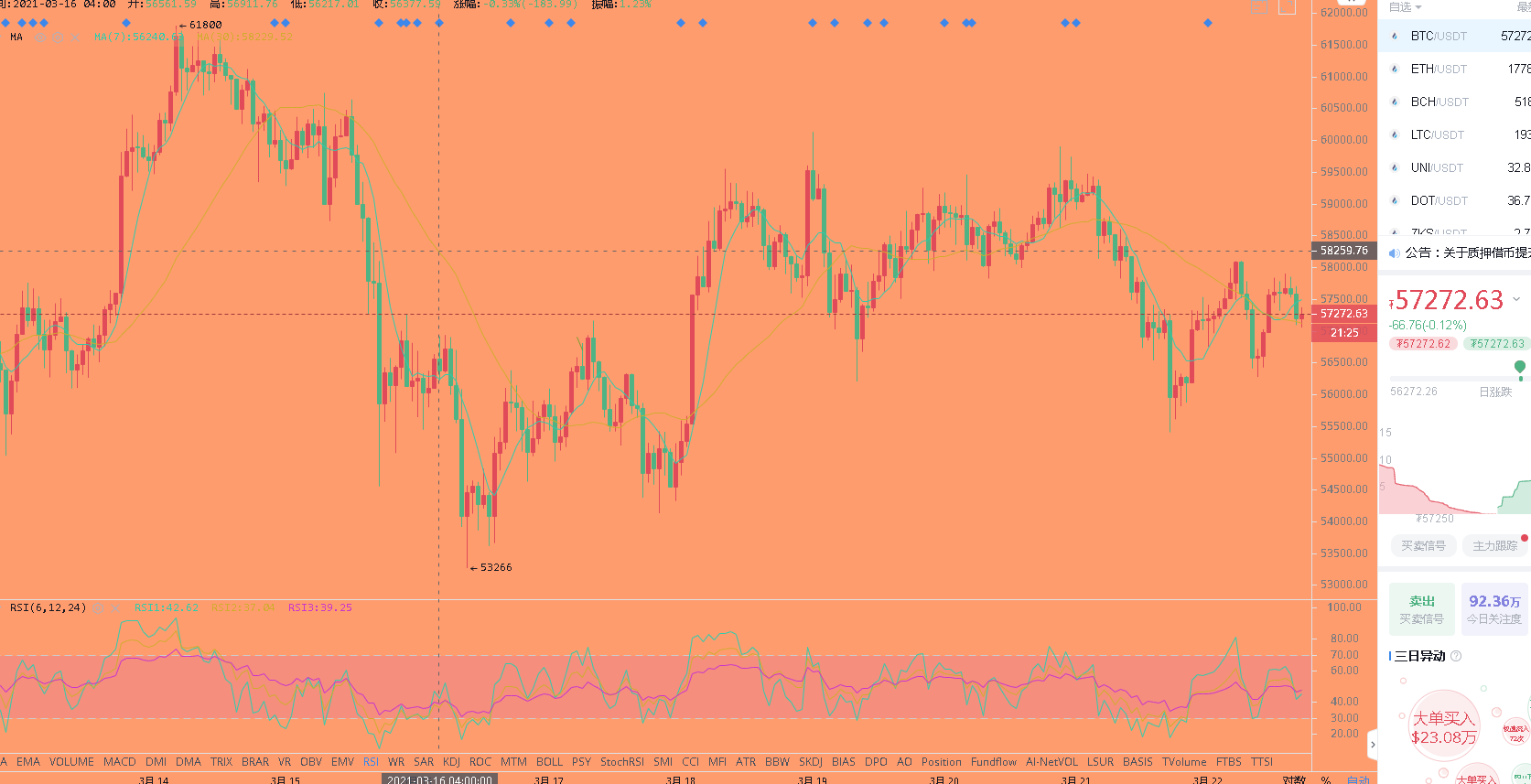Click the green ¥57272.63 ask price badge

pos(1497,344)
